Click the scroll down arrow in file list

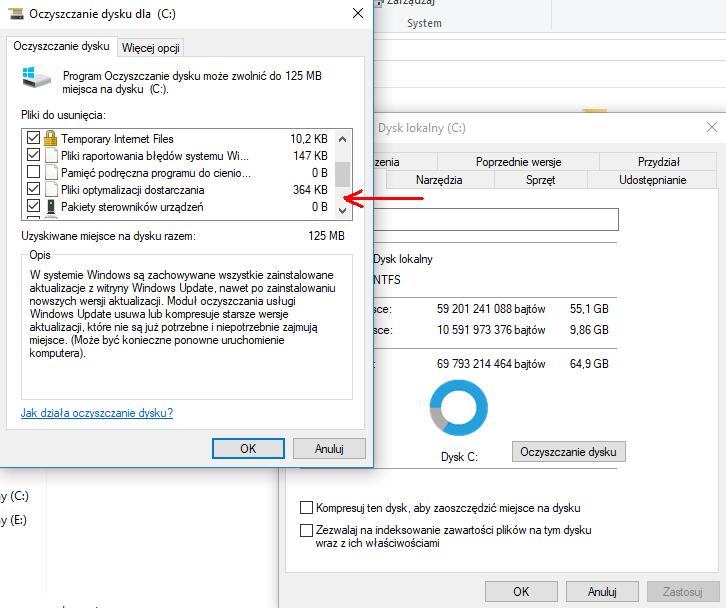coord(342,211)
